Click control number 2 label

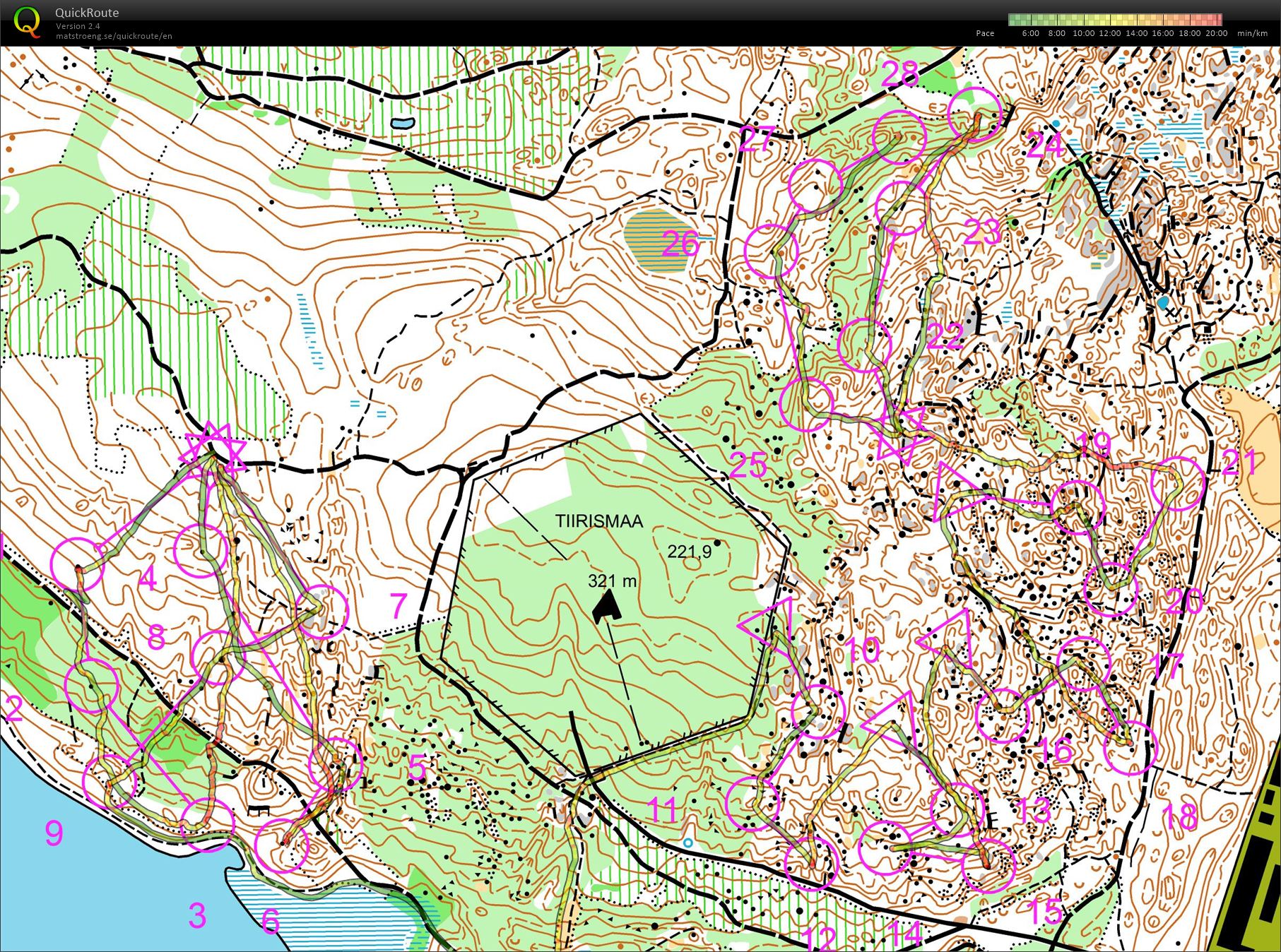(x=13, y=708)
